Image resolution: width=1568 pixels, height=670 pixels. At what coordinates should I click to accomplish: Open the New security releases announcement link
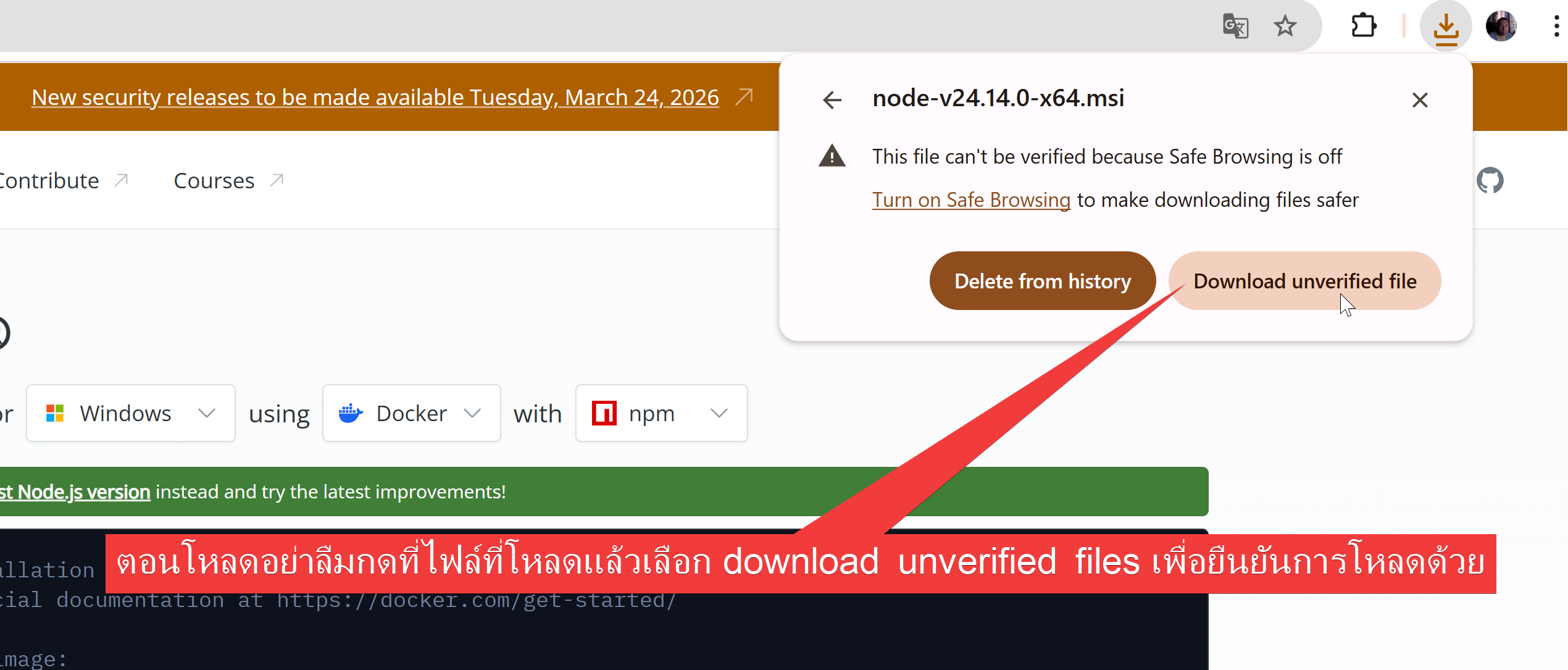[375, 97]
